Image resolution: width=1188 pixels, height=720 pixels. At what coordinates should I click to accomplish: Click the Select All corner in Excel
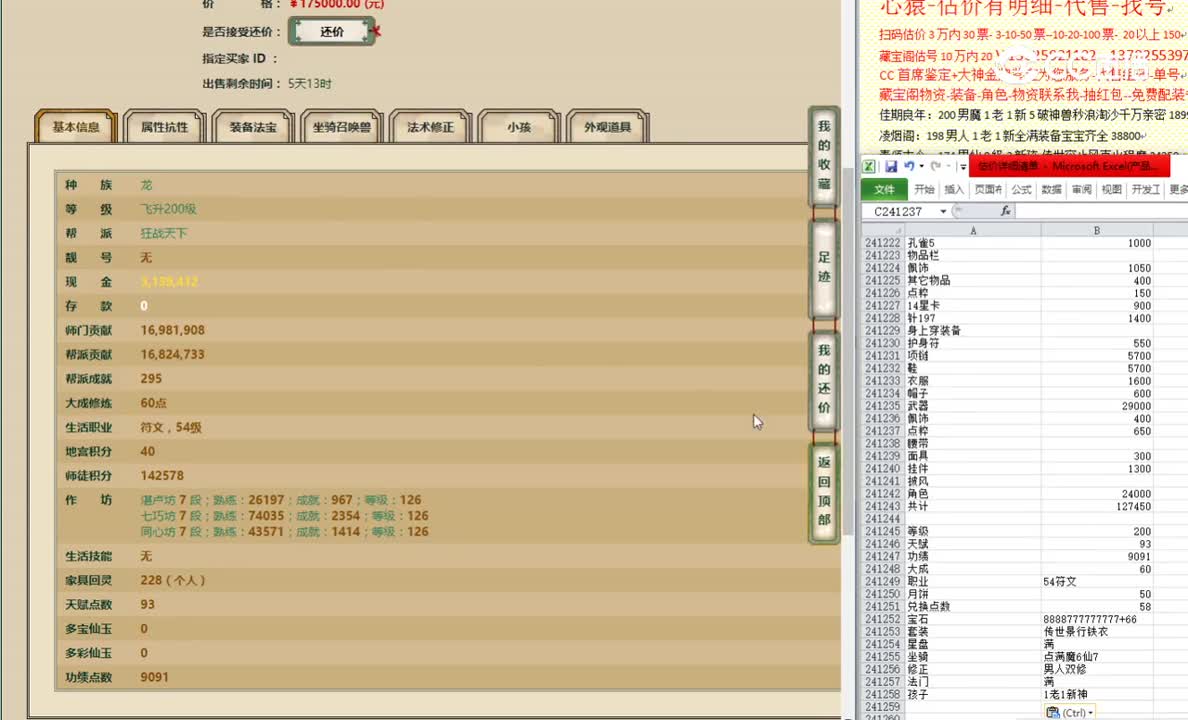point(883,230)
